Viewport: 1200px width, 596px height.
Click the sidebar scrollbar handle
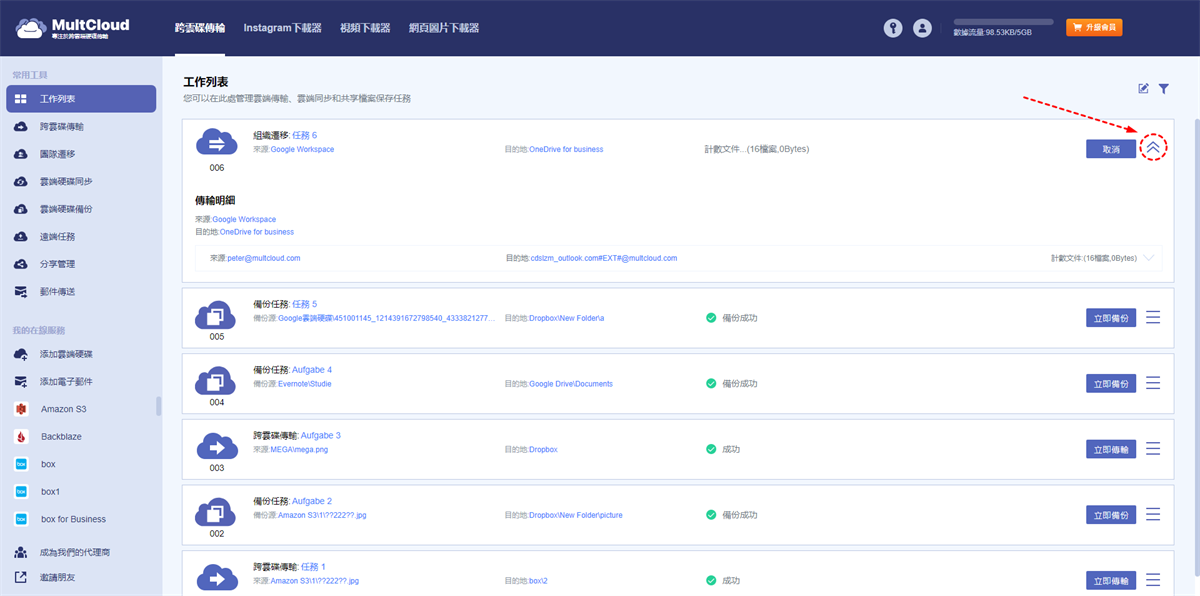point(158,405)
